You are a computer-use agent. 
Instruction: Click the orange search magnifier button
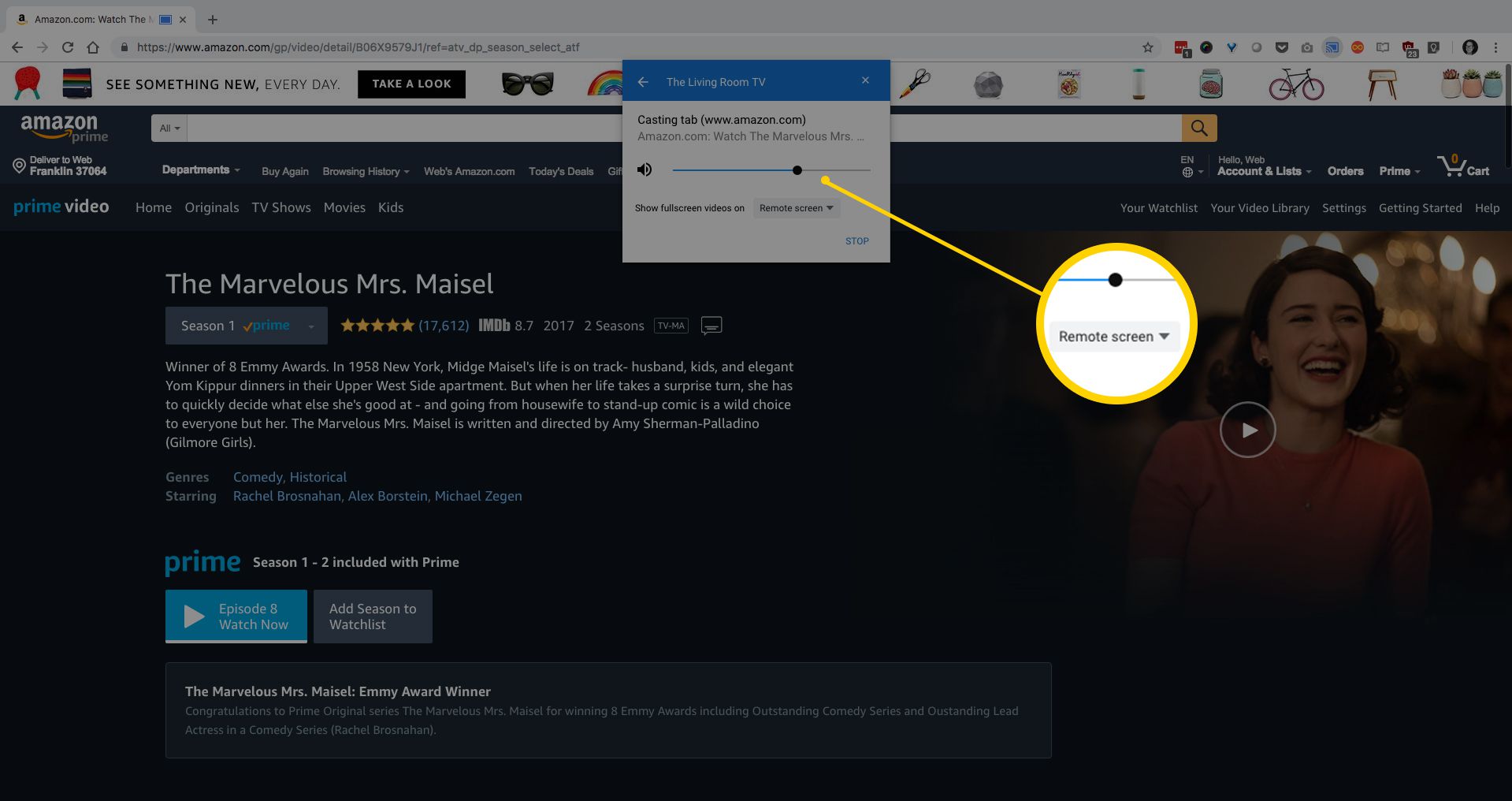point(1199,128)
